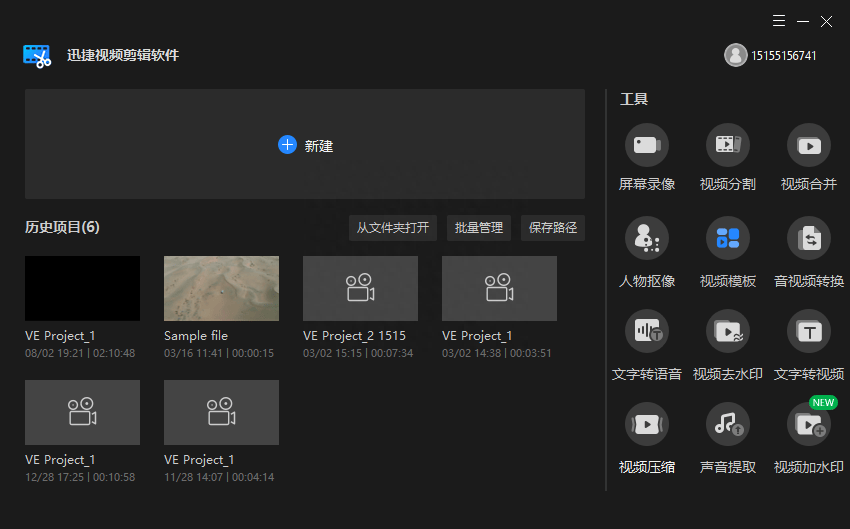Click the user account avatar 15155156741
This screenshot has height=529, width=850.
(736, 55)
